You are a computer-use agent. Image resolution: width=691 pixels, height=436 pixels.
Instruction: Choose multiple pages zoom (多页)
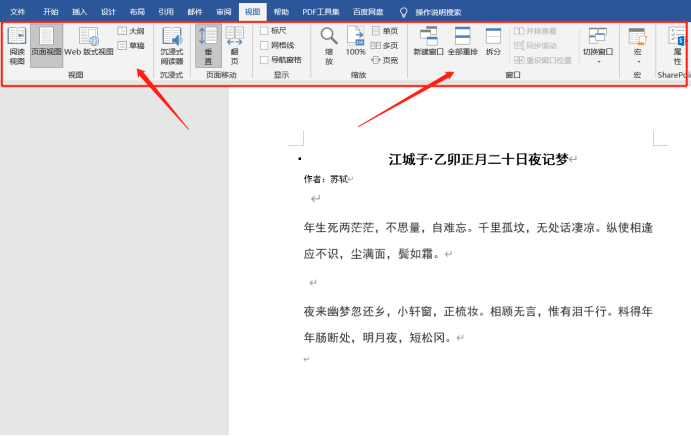(385, 45)
